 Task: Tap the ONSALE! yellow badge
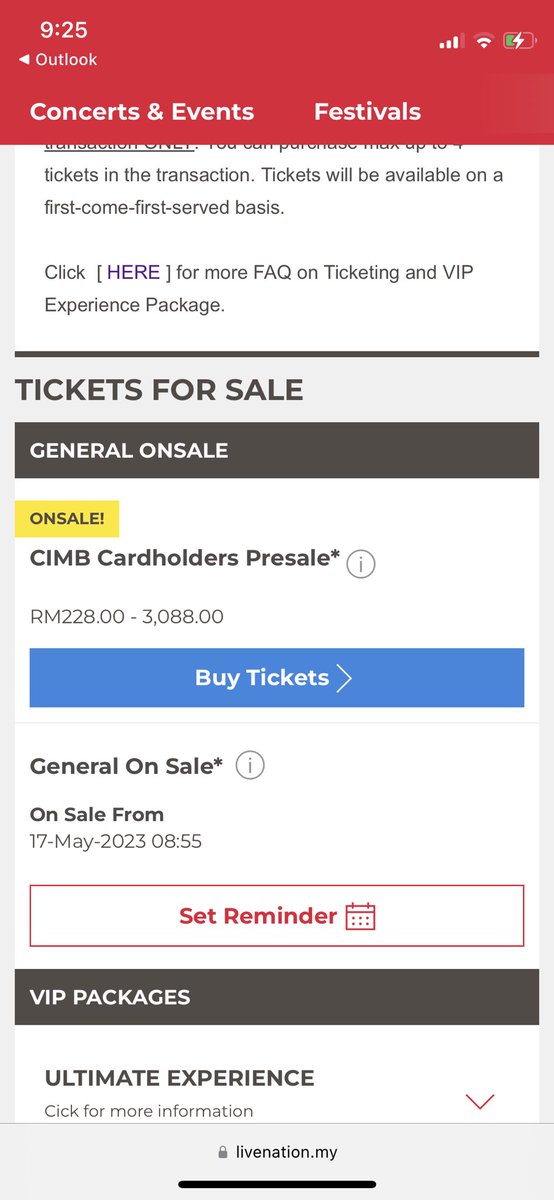[x=67, y=519]
